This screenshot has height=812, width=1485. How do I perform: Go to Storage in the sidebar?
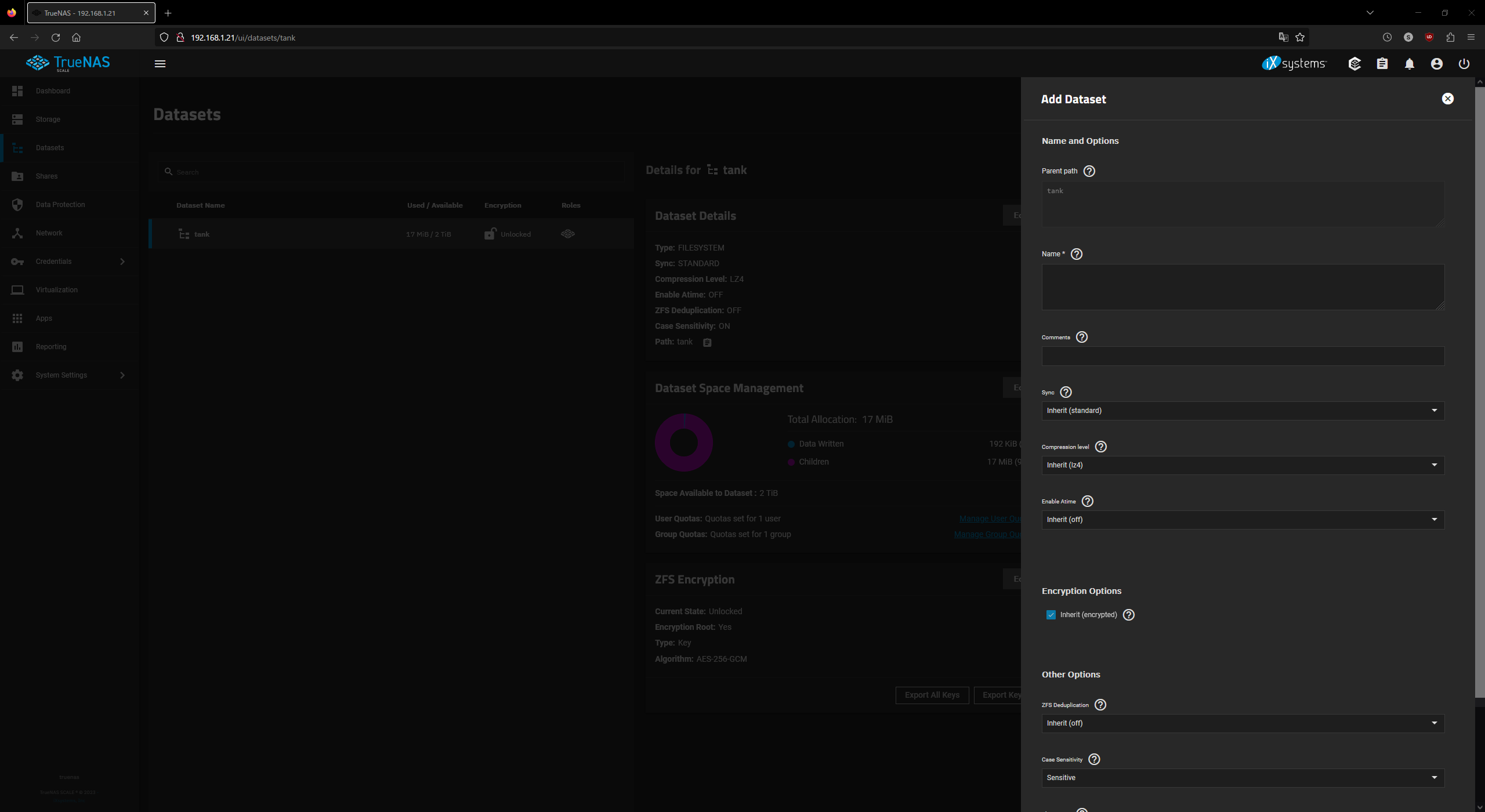(48, 119)
